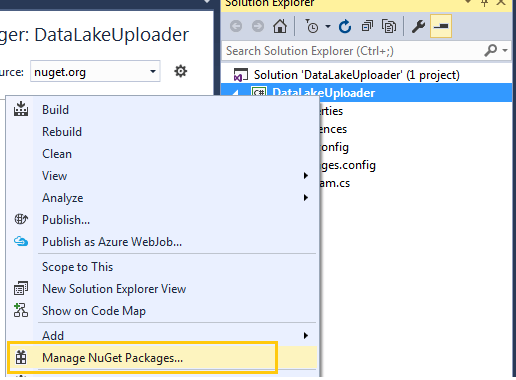Click the search magnifier icon

tap(491, 51)
